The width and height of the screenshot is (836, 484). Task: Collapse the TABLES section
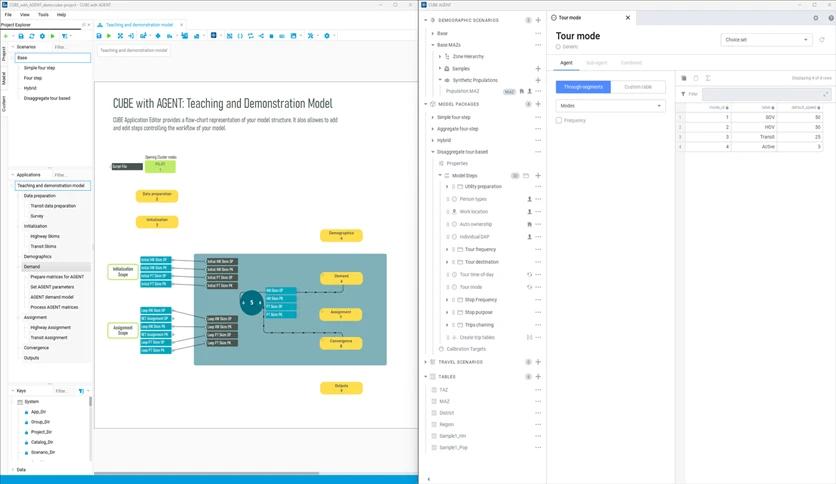[x=425, y=376]
